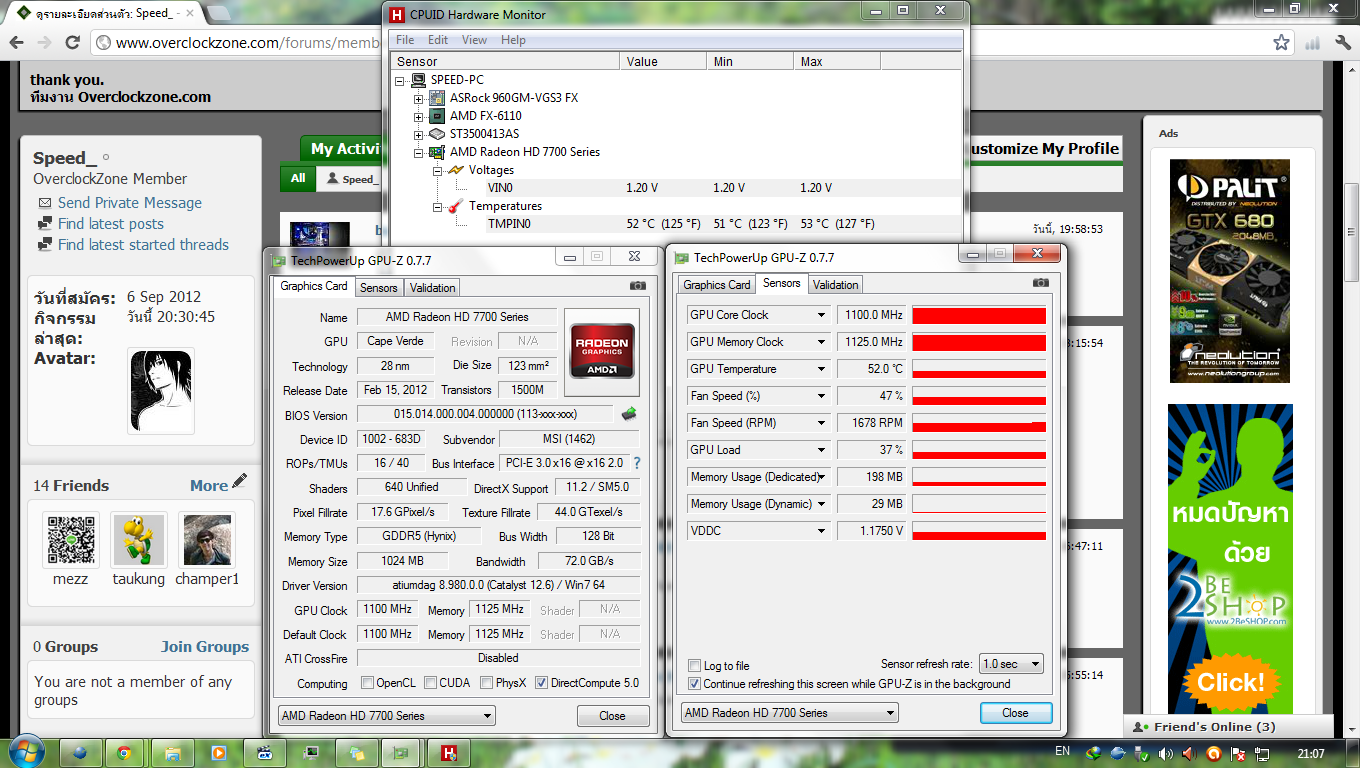Go back using Chrome's back arrow
The image size is (1360, 768).
coord(15,42)
